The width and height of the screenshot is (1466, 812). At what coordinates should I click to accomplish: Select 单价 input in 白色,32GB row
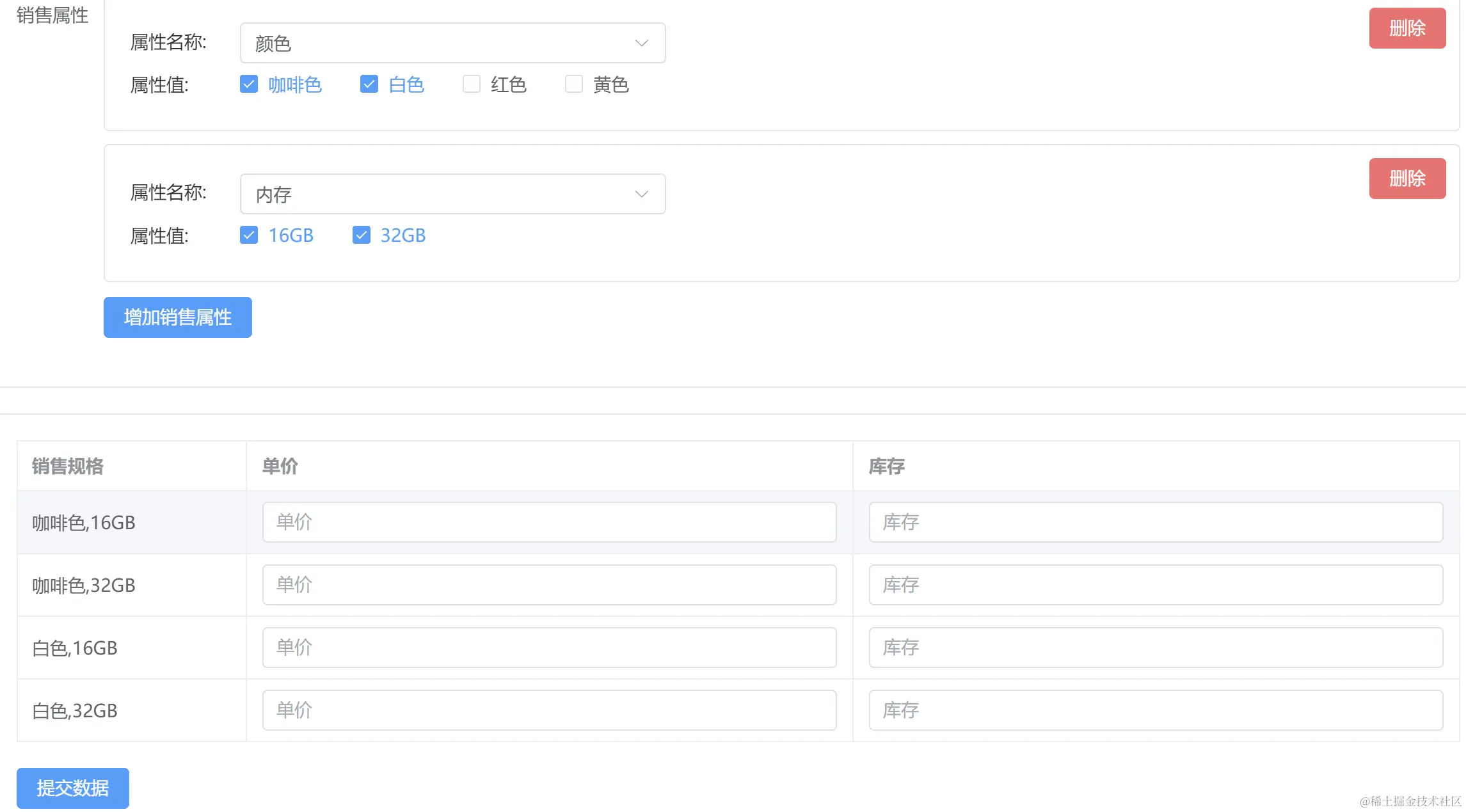click(x=549, y=710)
